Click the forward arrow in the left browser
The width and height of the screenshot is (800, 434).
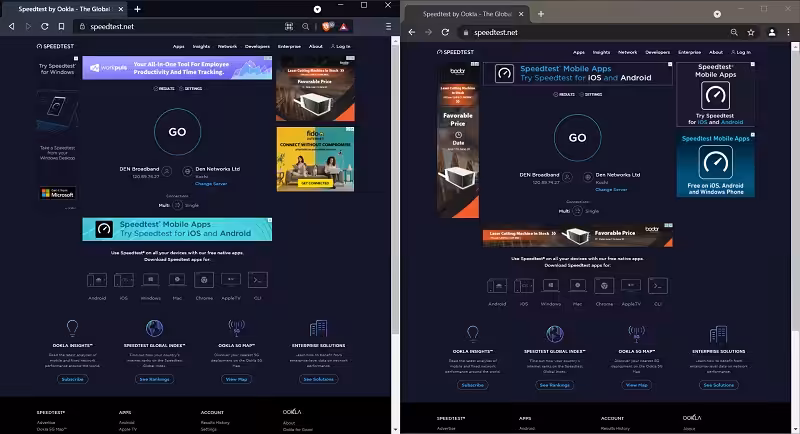click(x=28, y=26)
